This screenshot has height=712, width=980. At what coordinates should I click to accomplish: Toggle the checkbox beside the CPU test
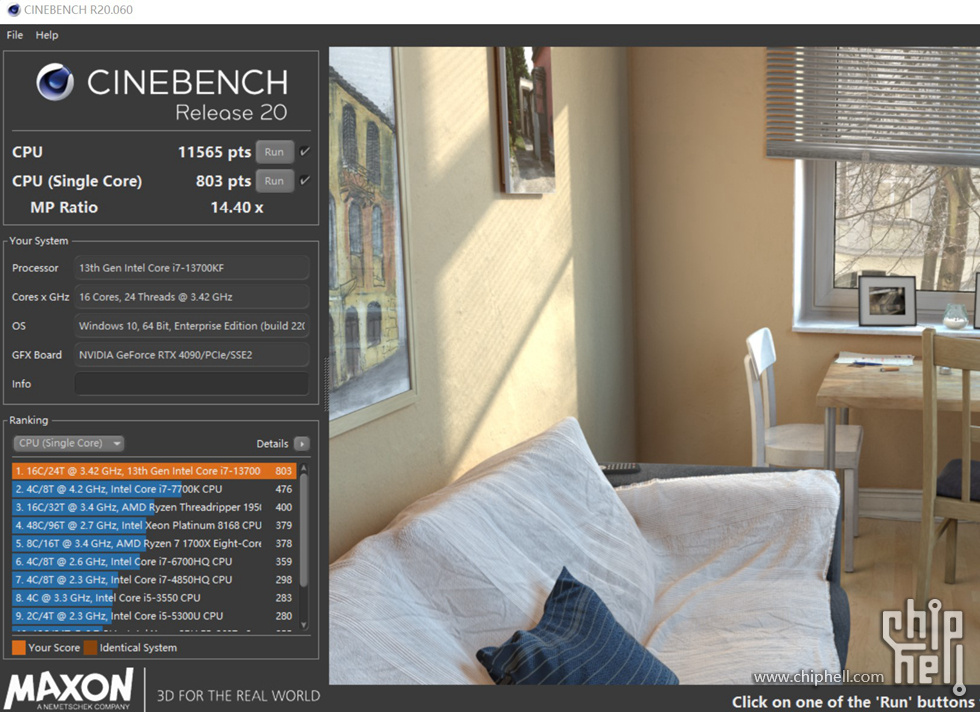pyautogui.click(x=305, y=152)
